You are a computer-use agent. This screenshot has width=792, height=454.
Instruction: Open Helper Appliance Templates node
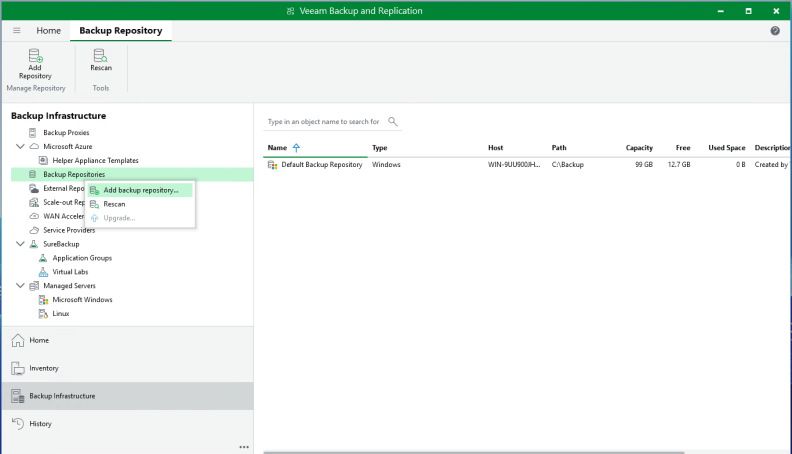pyautogui.click(x=95, y=160)
